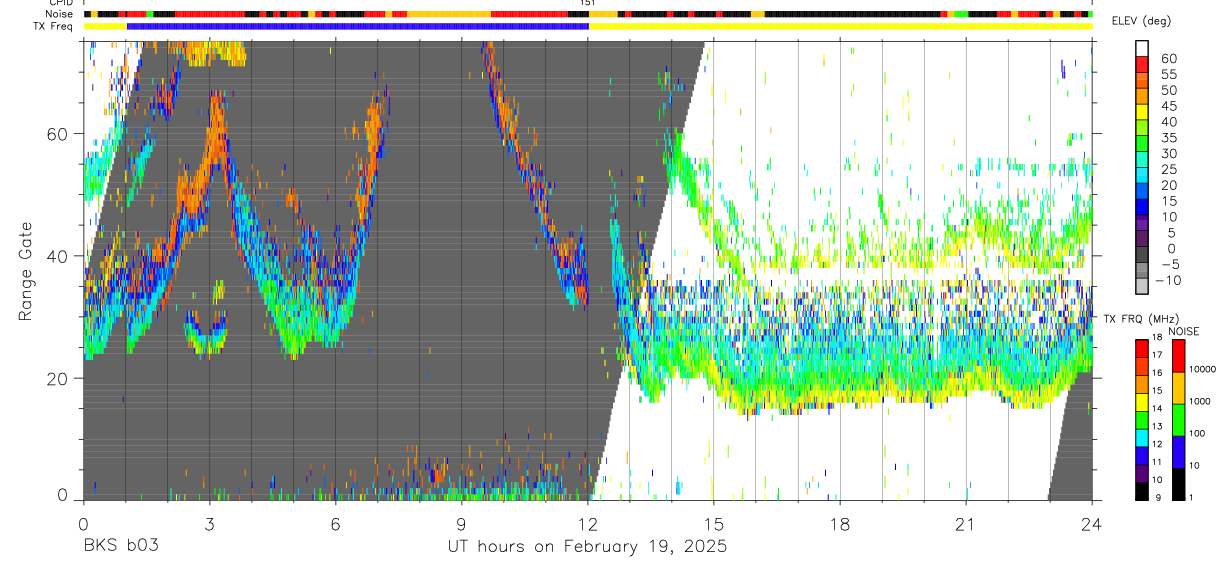Viewport: 1228px width, 567px height.
Task: Select the red 55–60 degree ELEV swatch
Action: click(1142, 65)
